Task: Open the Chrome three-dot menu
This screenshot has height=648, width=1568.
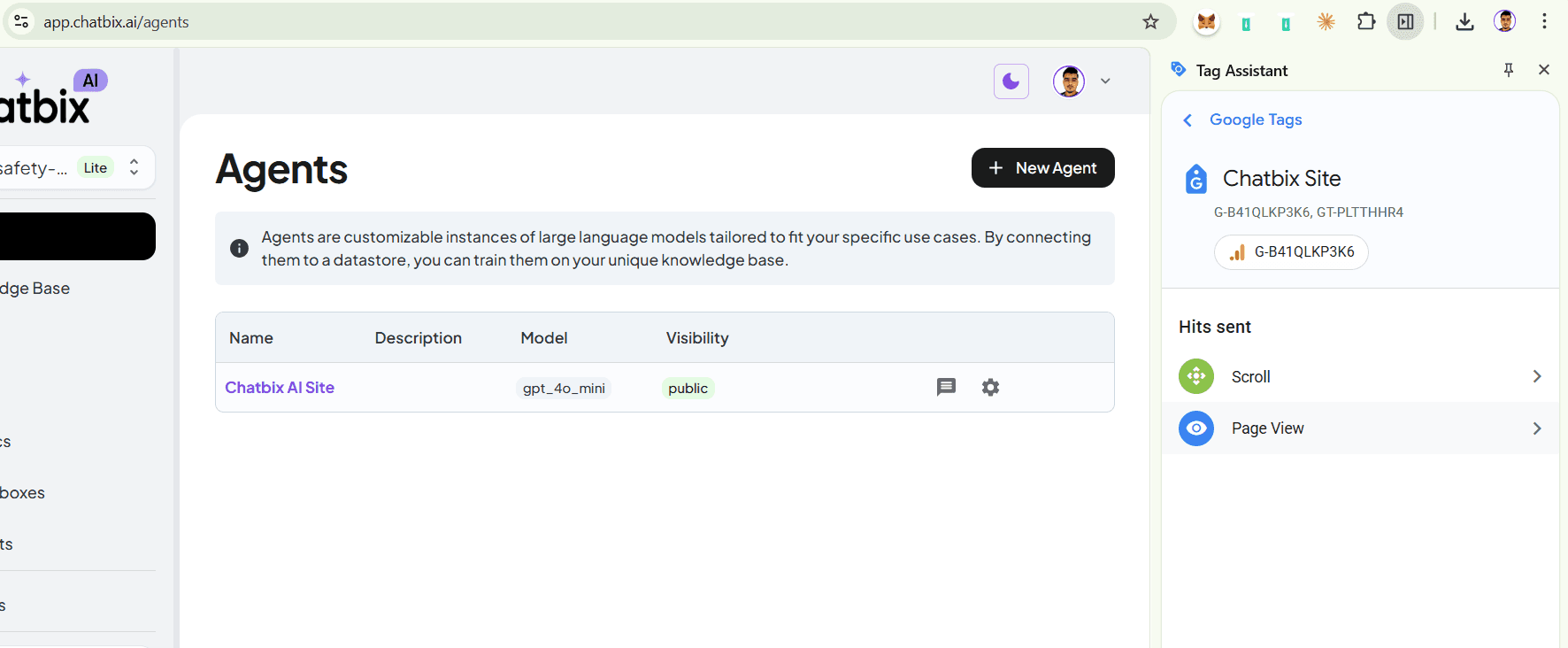Action: coord(1544,21)
